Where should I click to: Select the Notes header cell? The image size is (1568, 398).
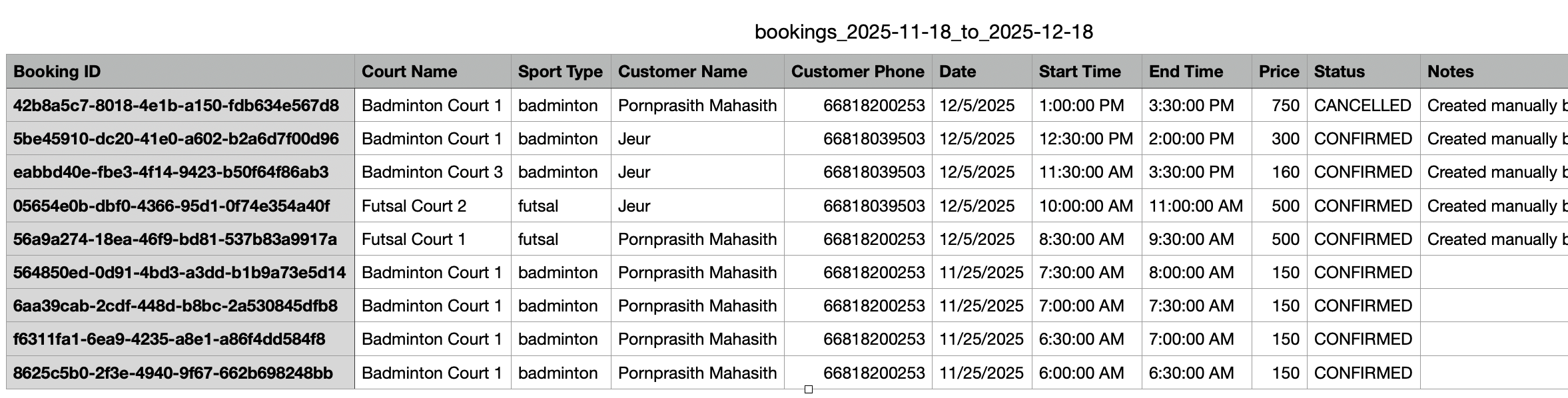pos(1492,72)
